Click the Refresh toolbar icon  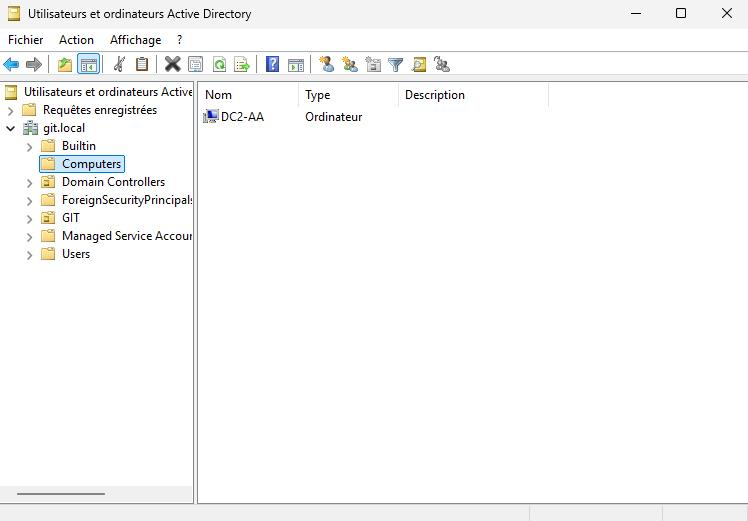click(219, 64)
